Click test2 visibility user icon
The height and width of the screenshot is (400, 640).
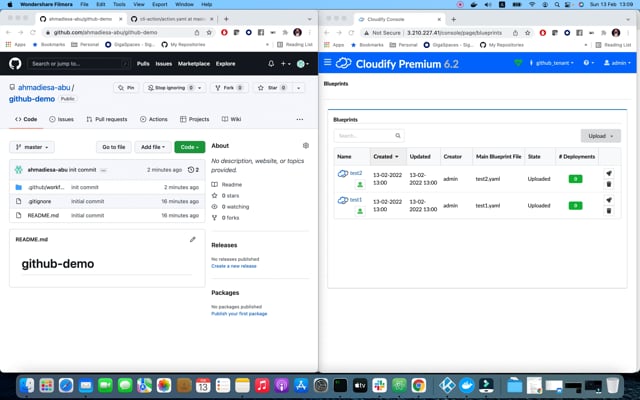[x=360, y=185]
